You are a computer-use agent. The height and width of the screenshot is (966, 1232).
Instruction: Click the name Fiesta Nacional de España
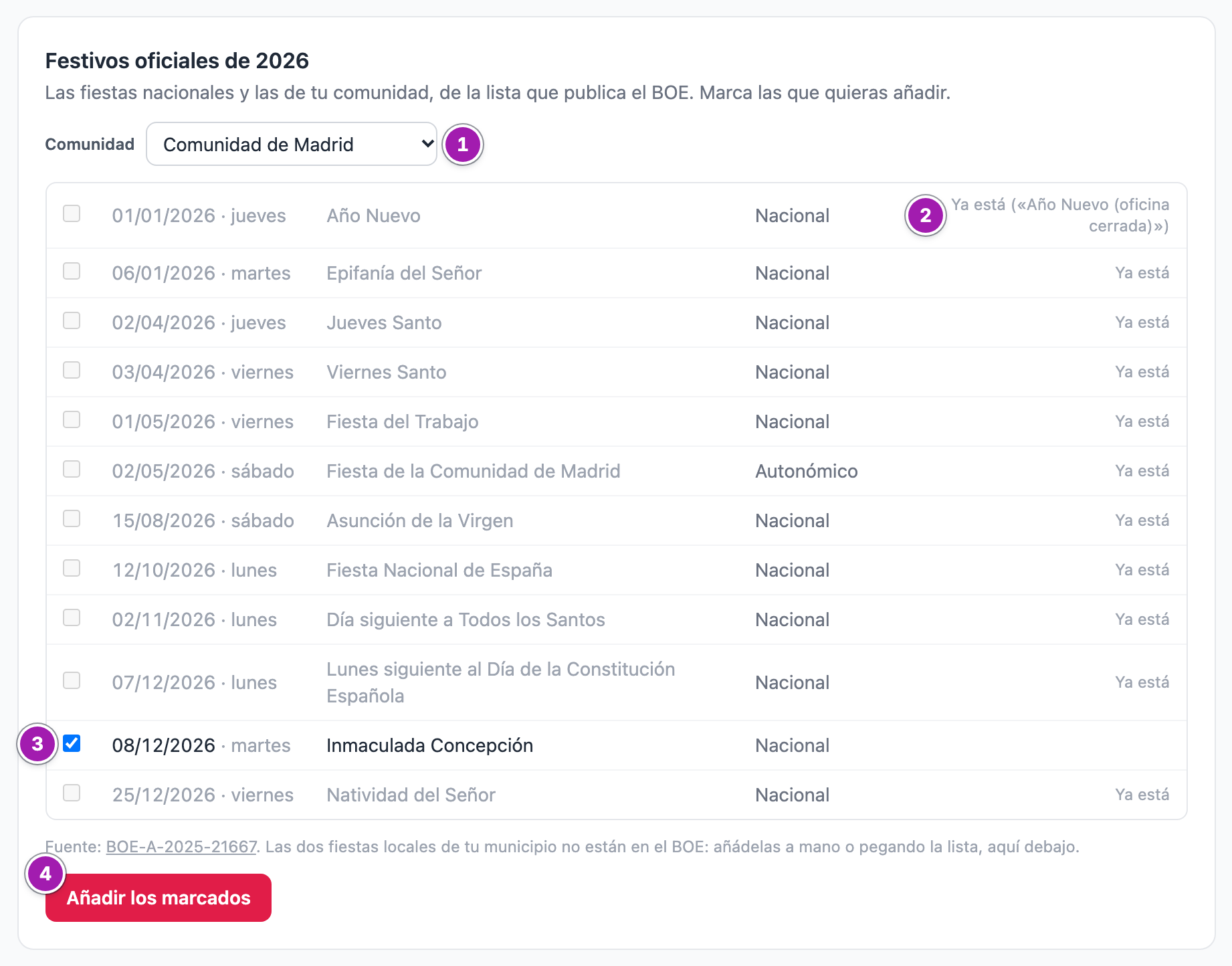[439, 571]
